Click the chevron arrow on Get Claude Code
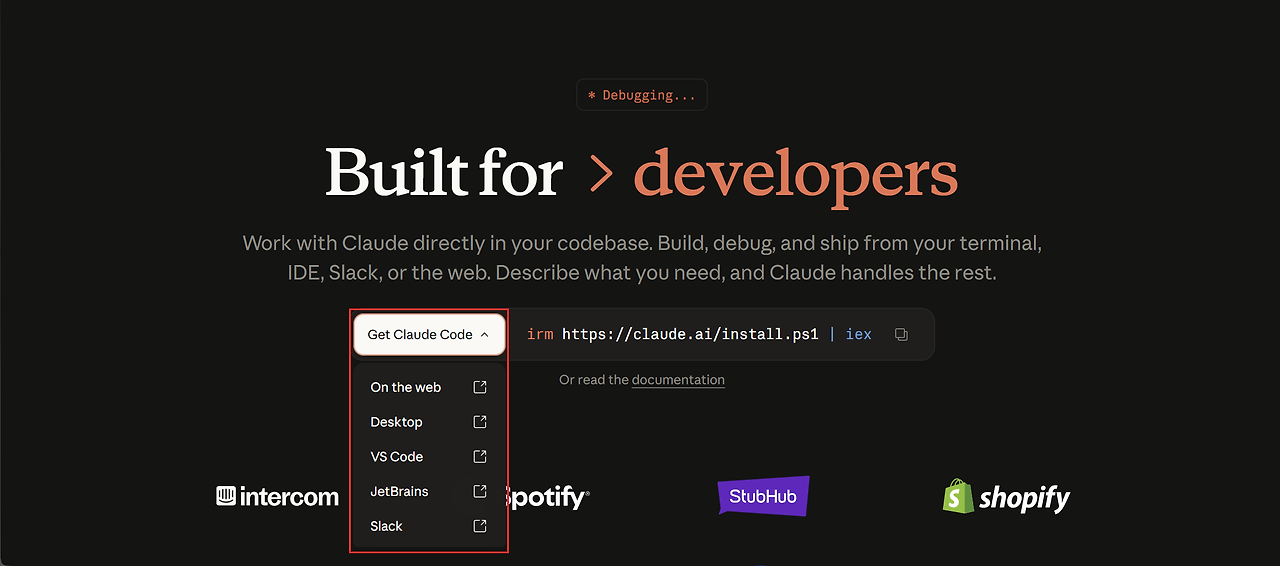 pyautogui.click(x=485, y=335)
